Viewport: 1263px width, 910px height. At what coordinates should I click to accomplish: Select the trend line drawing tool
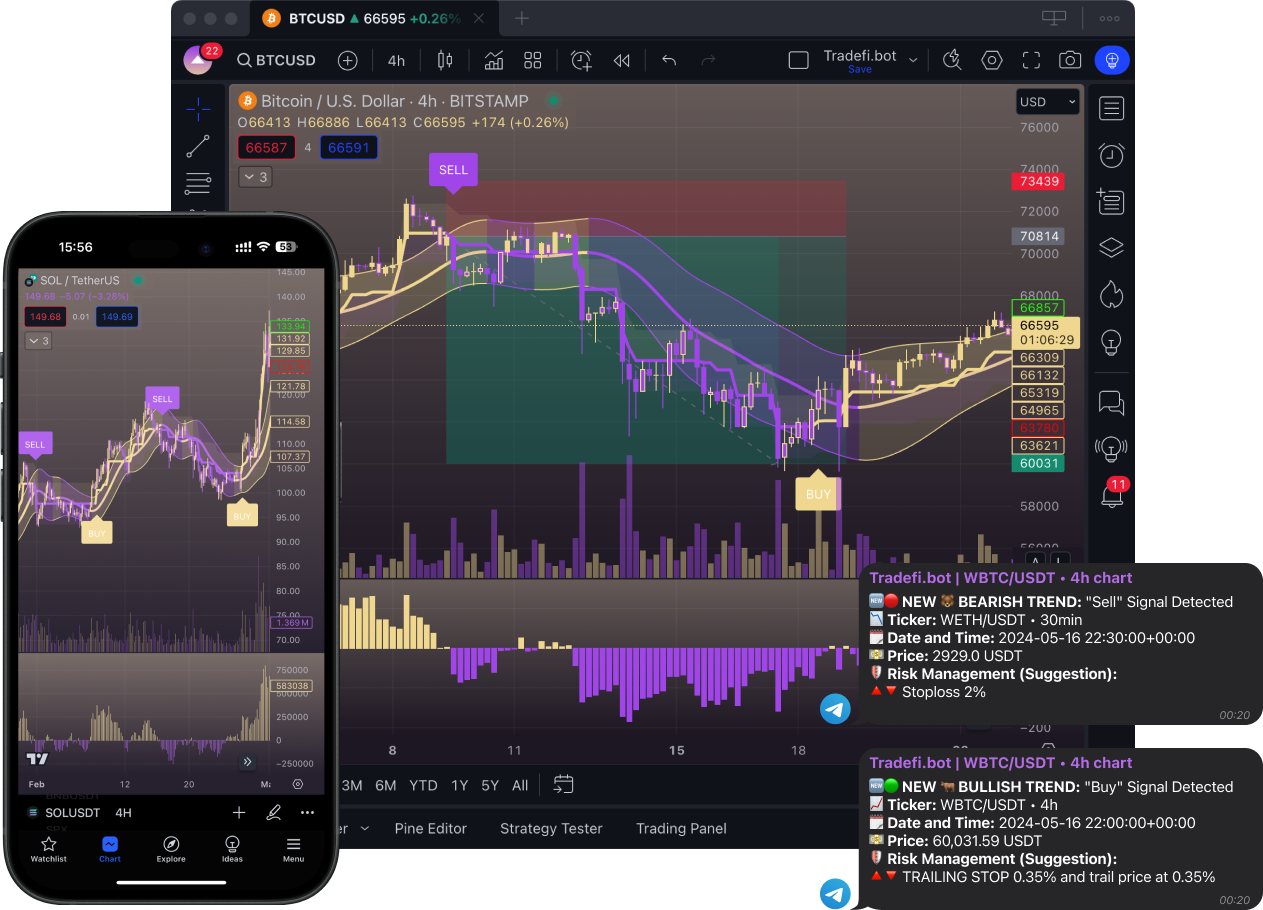(198, 146)
